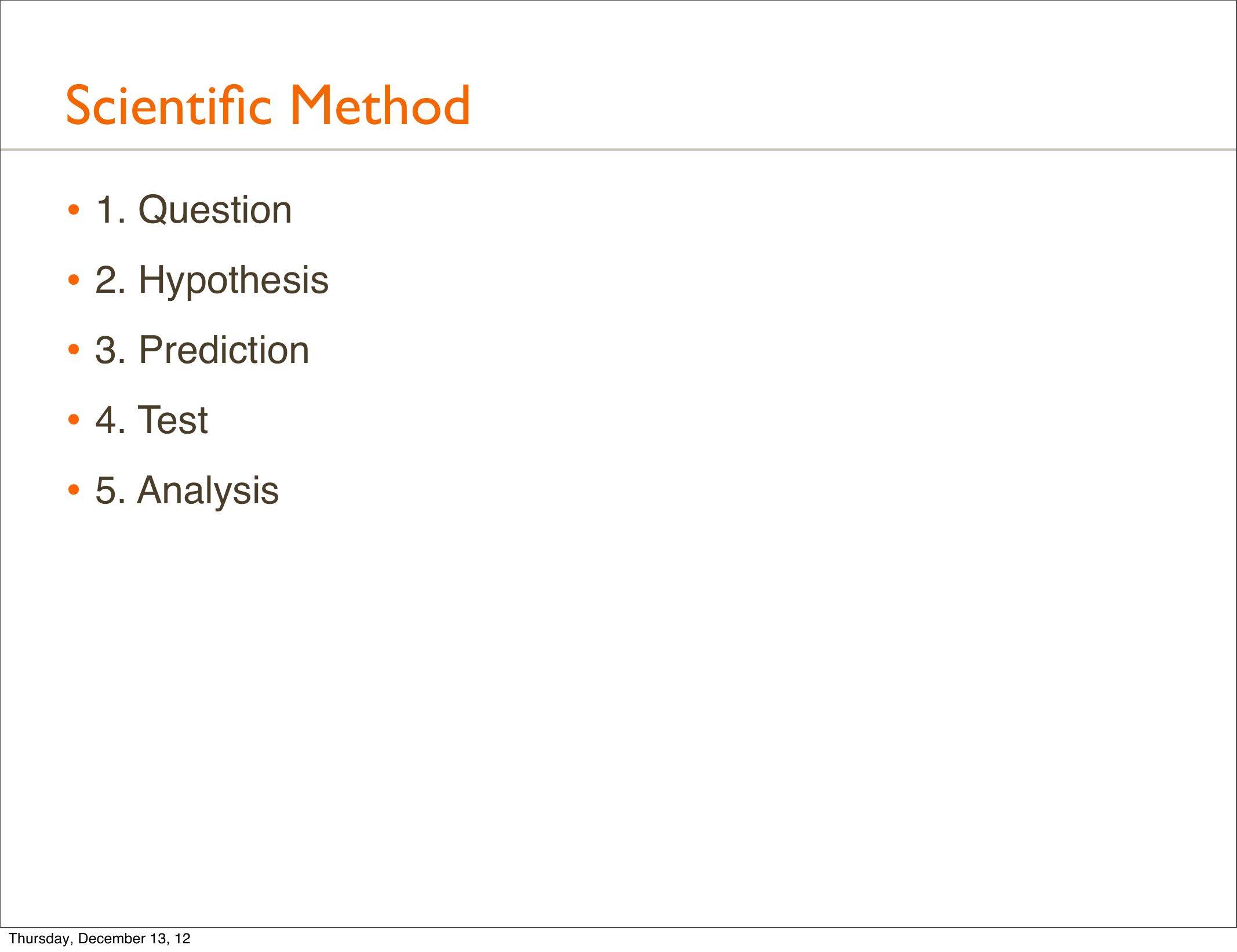Select the word "Analysis" in the list

208,490
